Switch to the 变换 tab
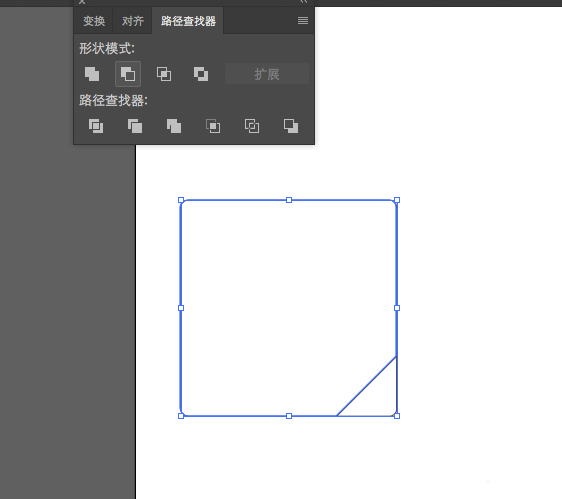562x499 pixels. [x=94, y=21]
